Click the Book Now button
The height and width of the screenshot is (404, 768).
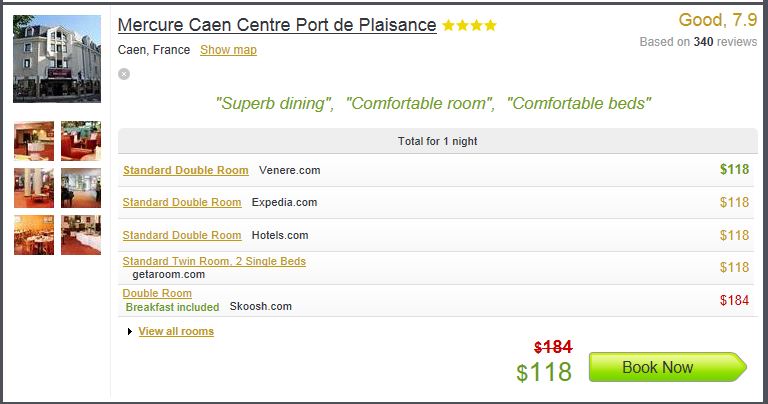668,367
